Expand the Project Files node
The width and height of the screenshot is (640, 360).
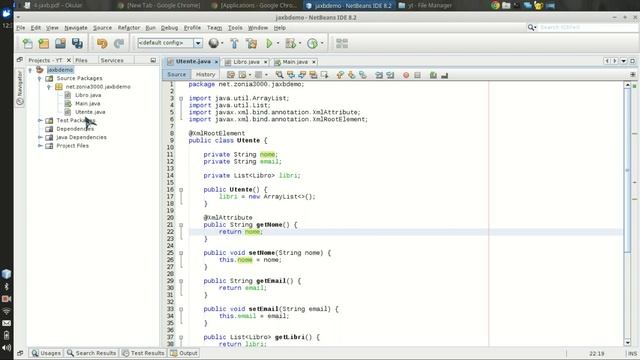40,146
